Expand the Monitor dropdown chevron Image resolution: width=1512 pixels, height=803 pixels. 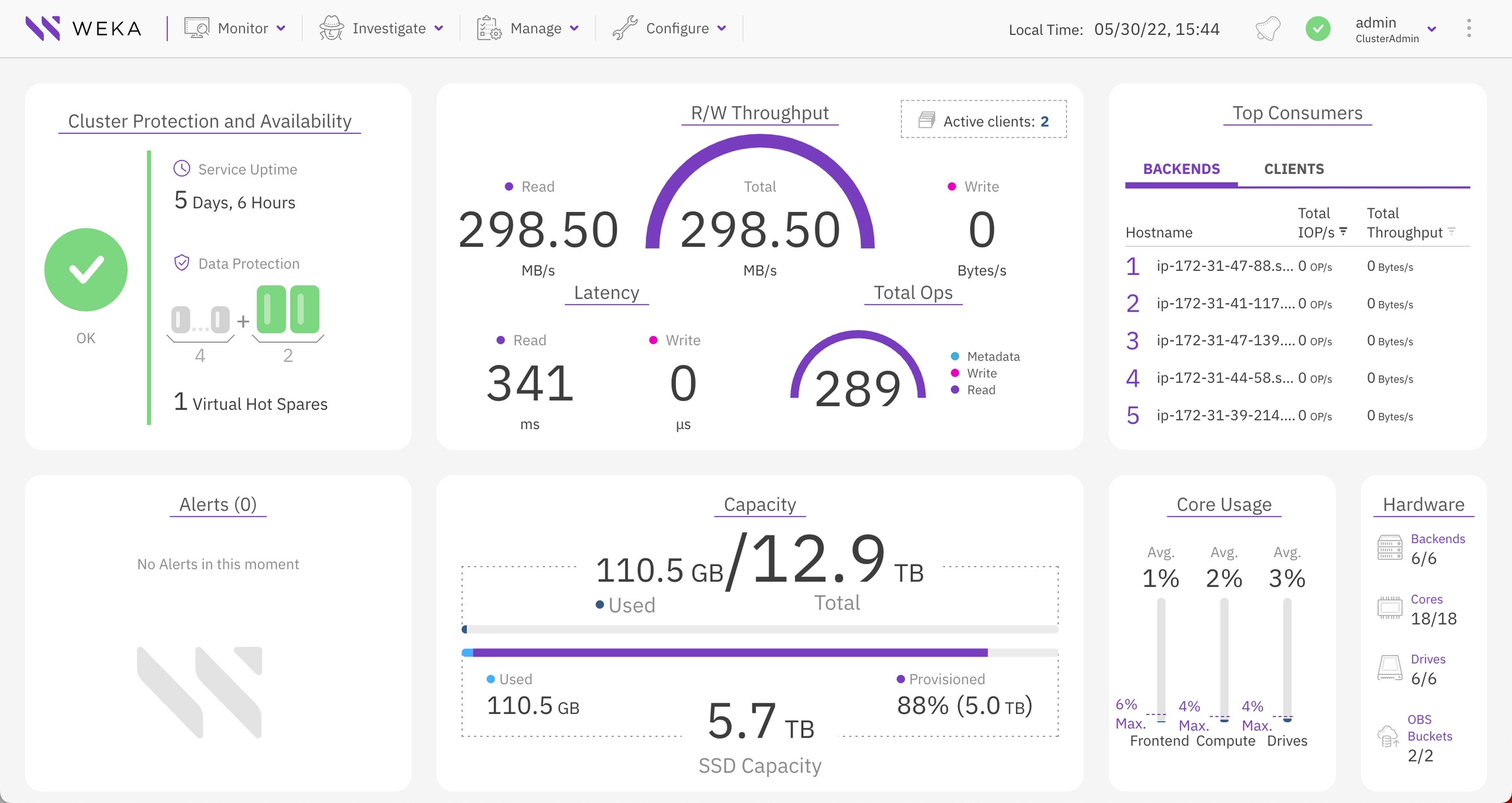pos(282,28)
